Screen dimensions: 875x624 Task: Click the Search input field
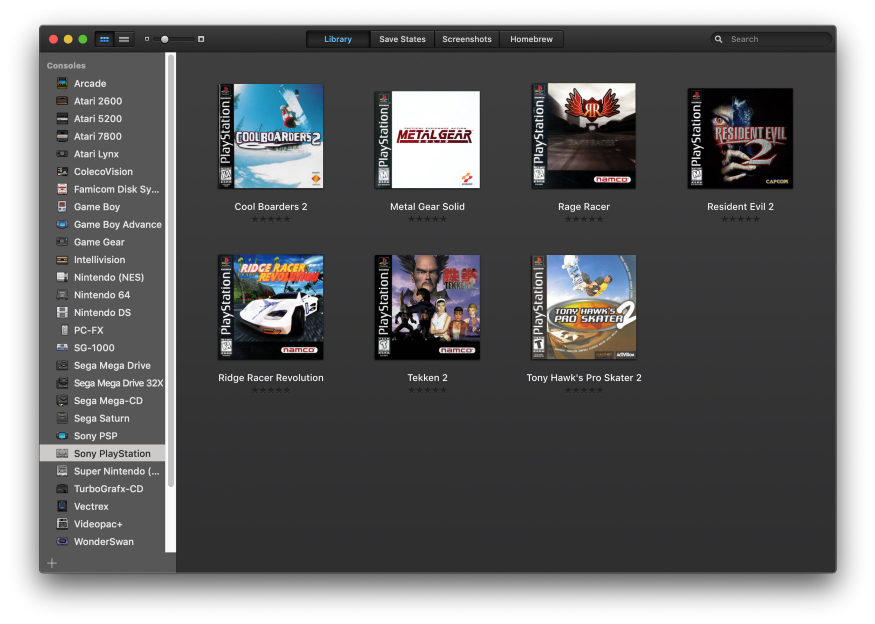(x=771, y=39)
